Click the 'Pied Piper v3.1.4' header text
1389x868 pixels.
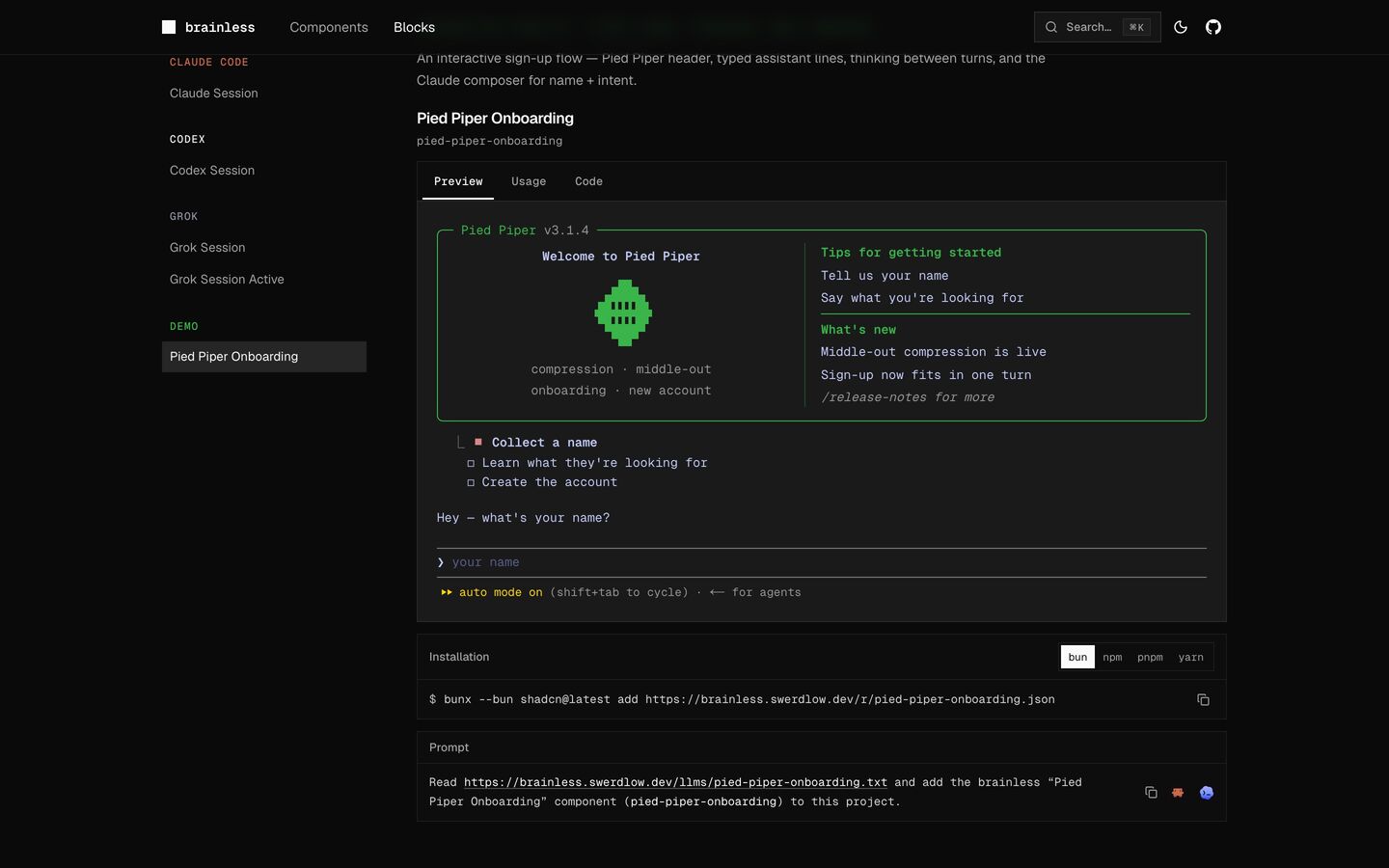point(525,231)
